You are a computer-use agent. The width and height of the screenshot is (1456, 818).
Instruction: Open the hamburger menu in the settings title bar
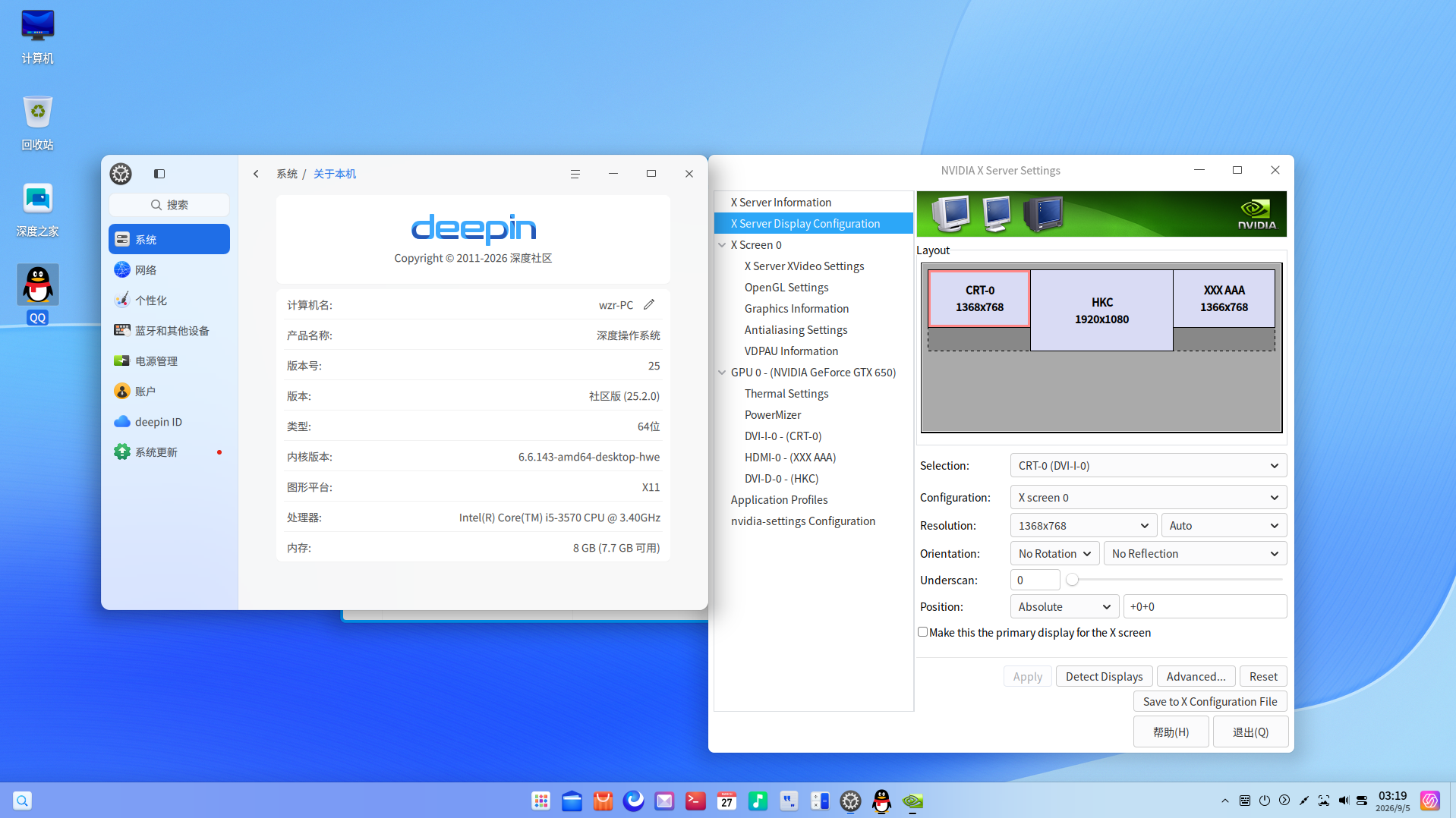(575, 174)
